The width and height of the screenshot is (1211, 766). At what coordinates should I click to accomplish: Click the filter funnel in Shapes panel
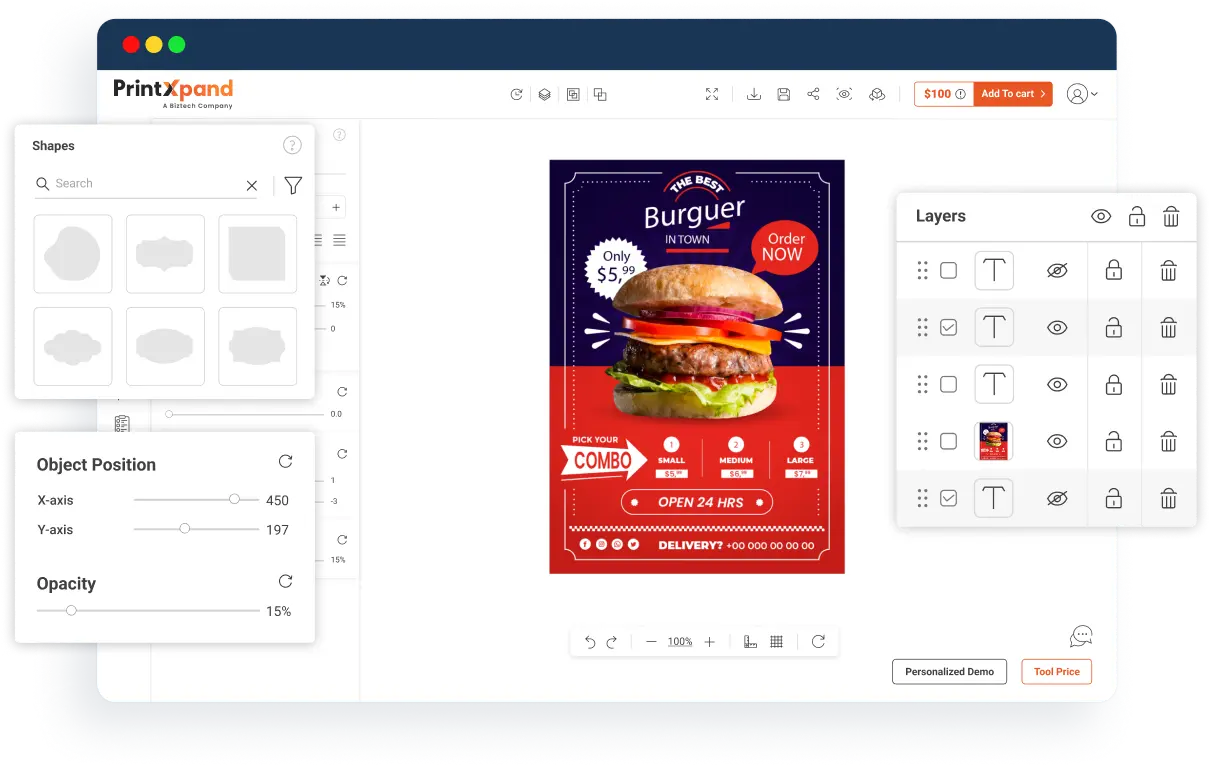pos(293,185)
